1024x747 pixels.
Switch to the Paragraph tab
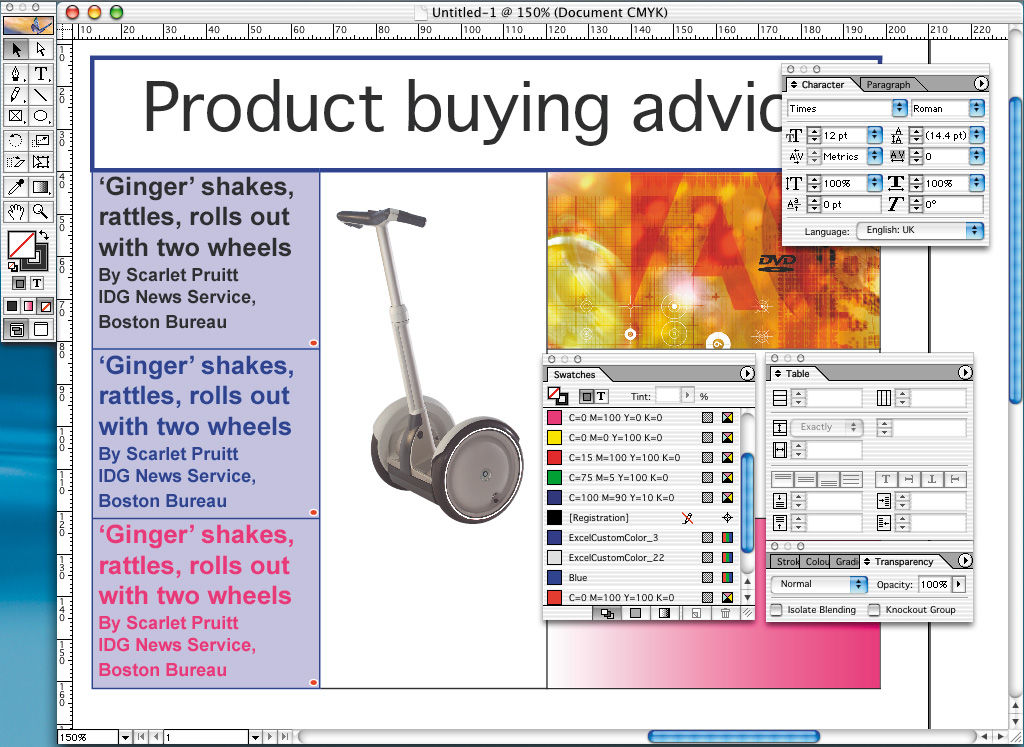pos(888,85)
